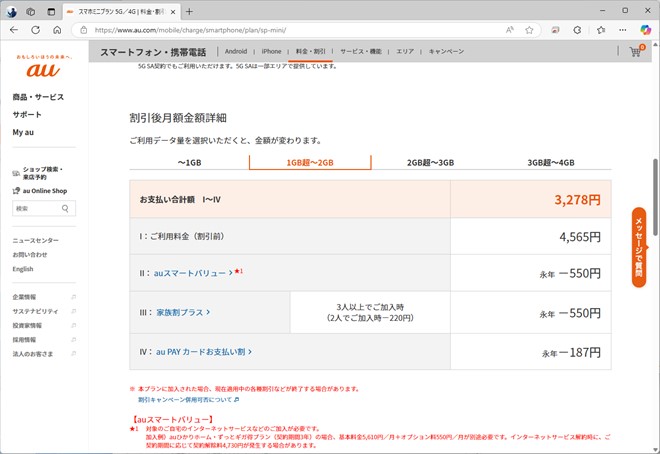Viewport: 660px width, 454px height.
Task: Open the サービス・機能 menu item
Action: [x=361, y=51]
